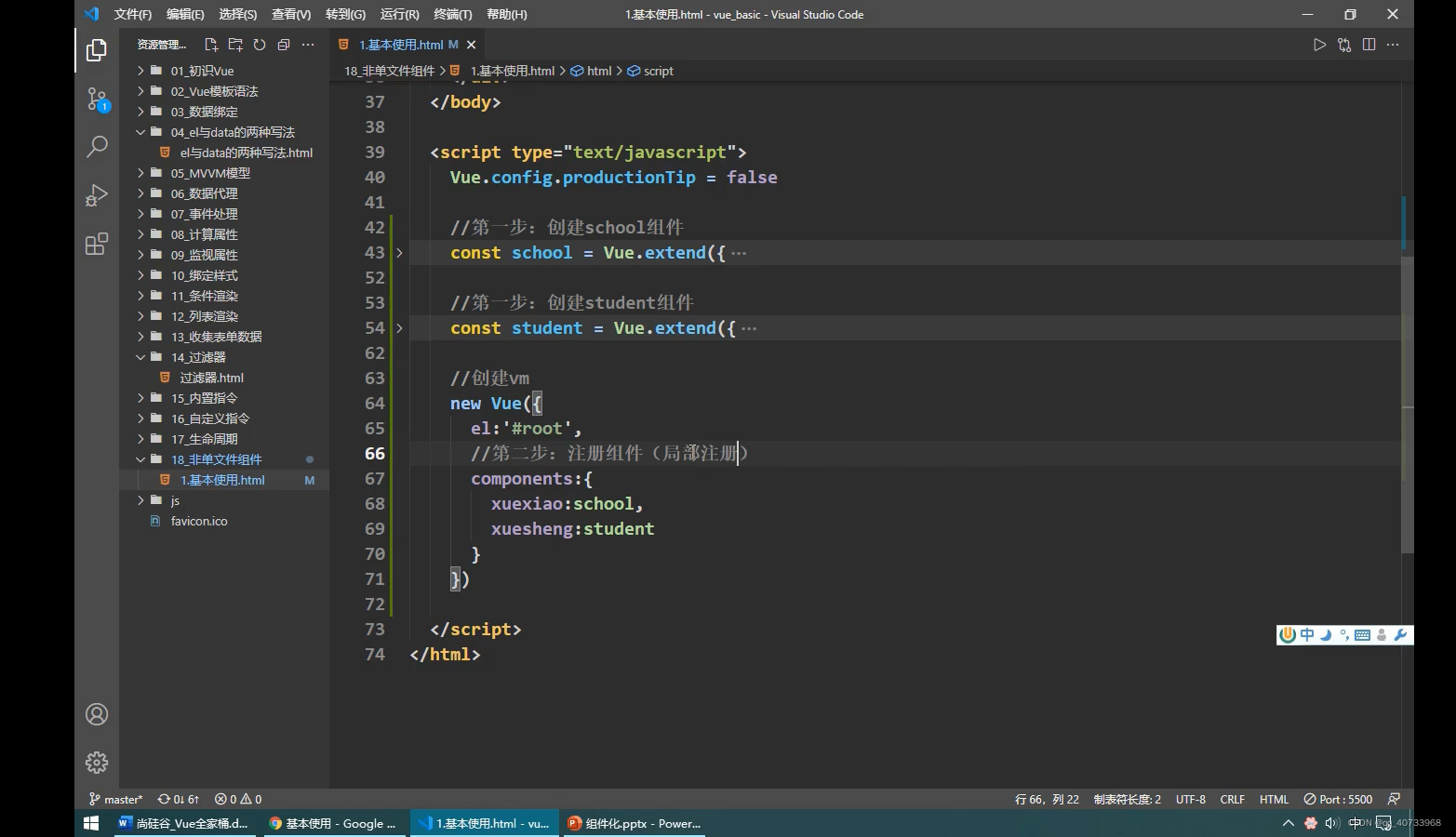The image size is (1456, 837).
Task: Click the master branch indicator
Action: pos(116,799)
